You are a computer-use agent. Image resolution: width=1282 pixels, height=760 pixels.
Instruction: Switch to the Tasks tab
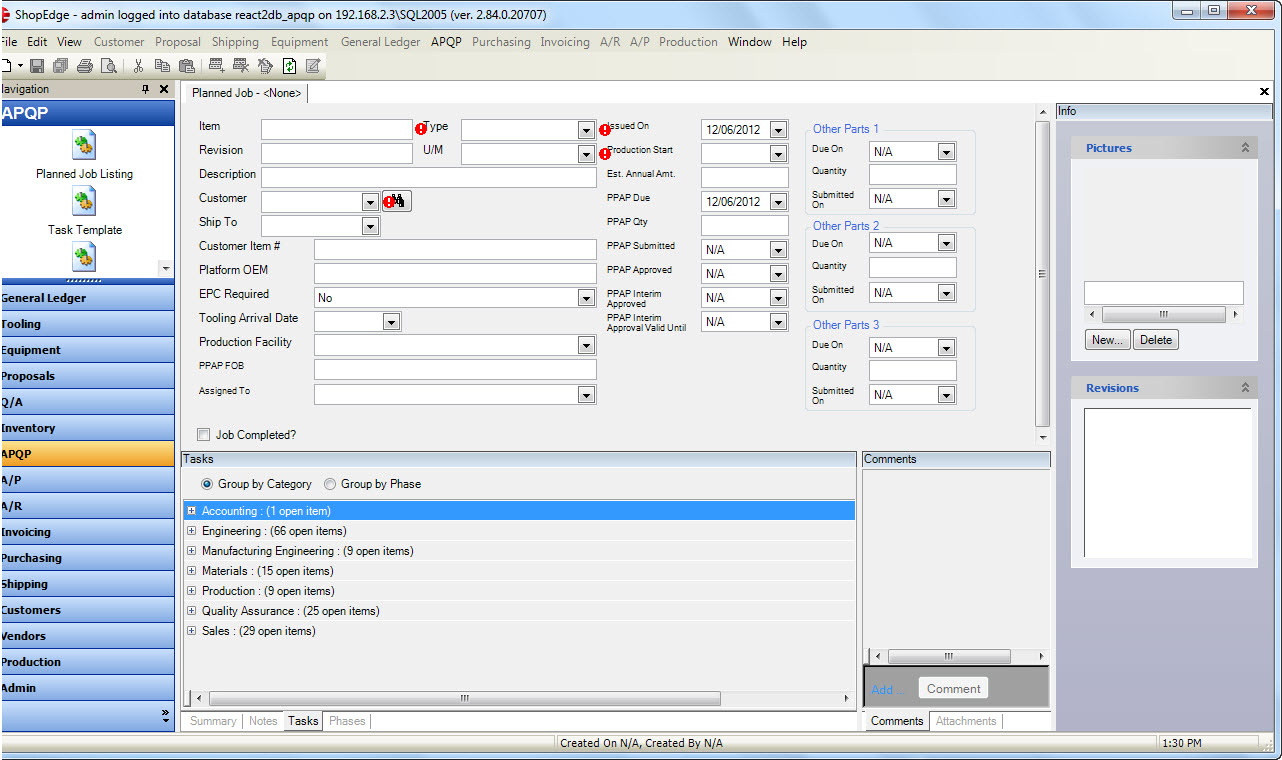click(x=303, y=721)
